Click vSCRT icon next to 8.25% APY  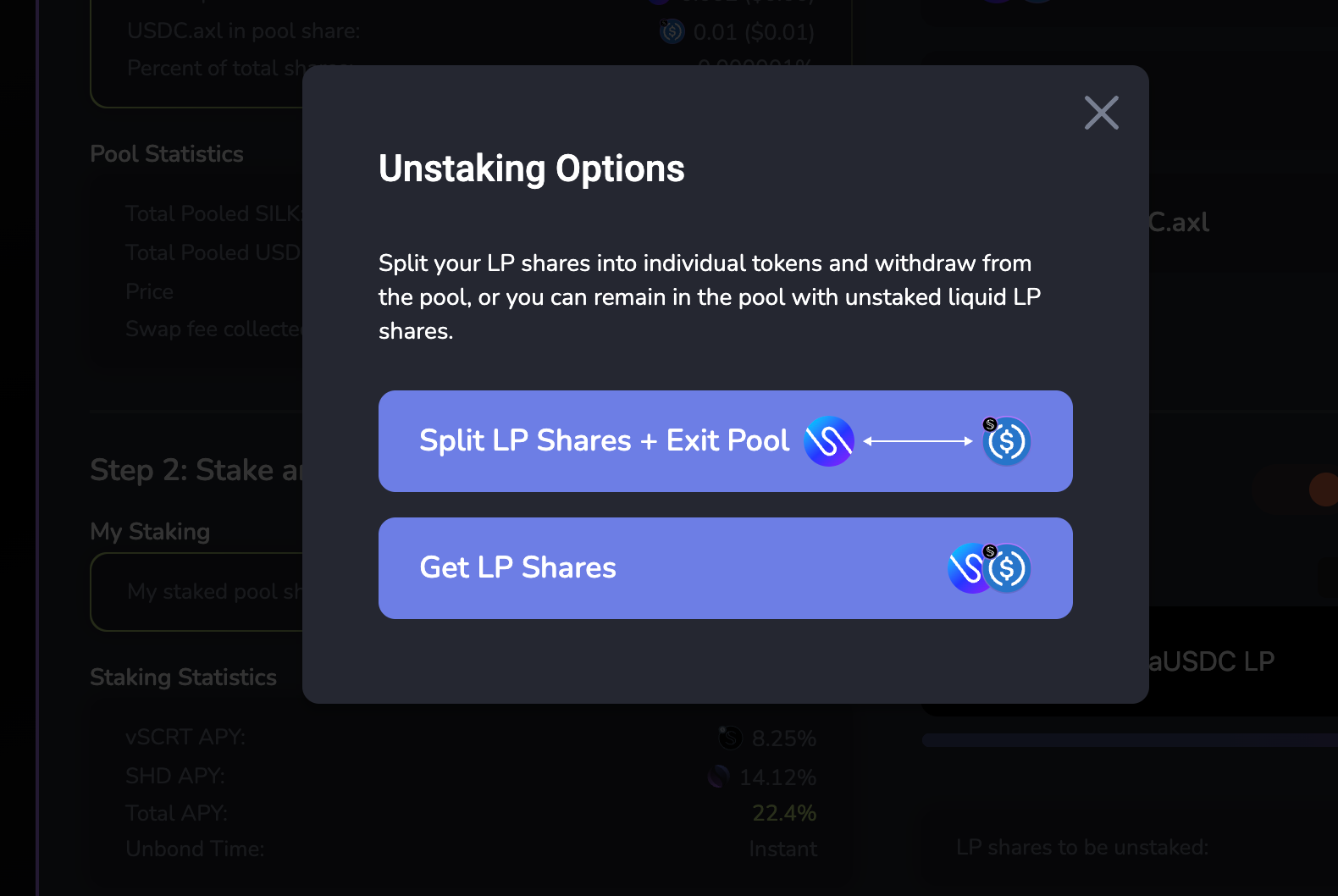[x=730, y=738]
